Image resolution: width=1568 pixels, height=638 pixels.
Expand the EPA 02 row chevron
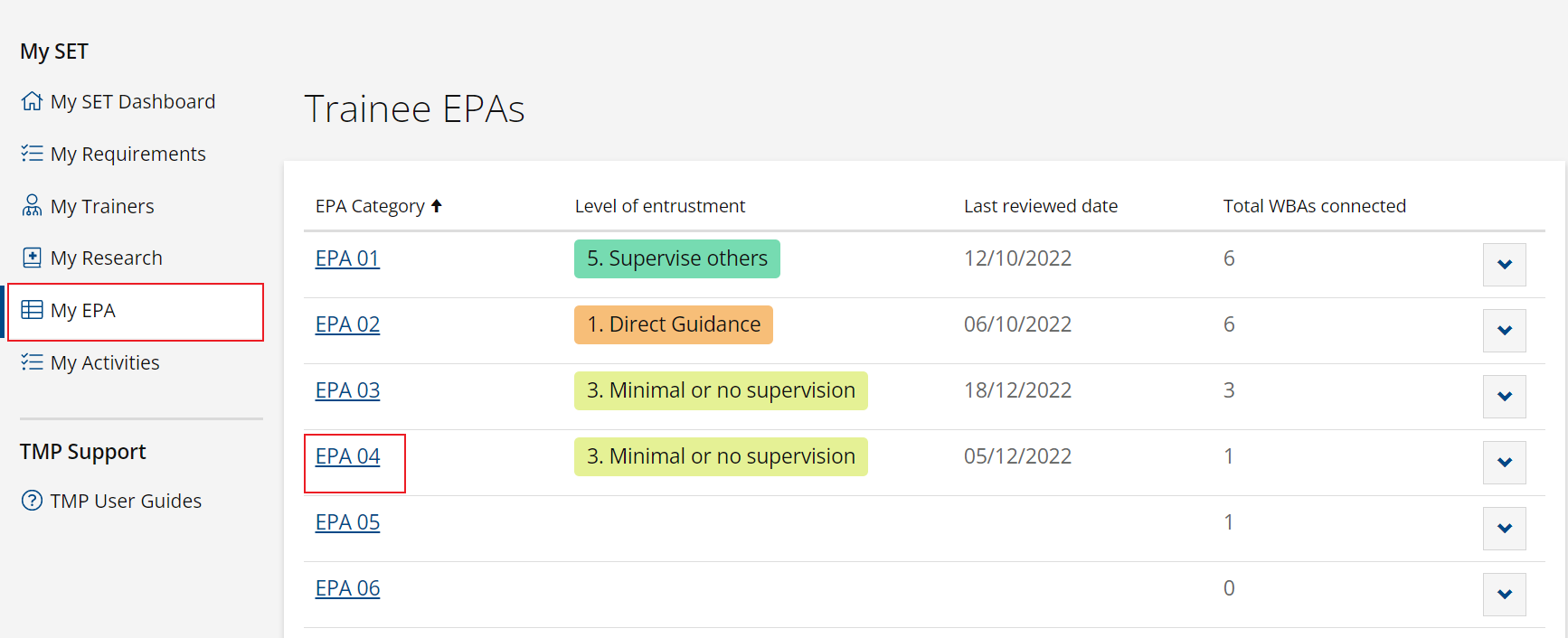pos(1505,331)
